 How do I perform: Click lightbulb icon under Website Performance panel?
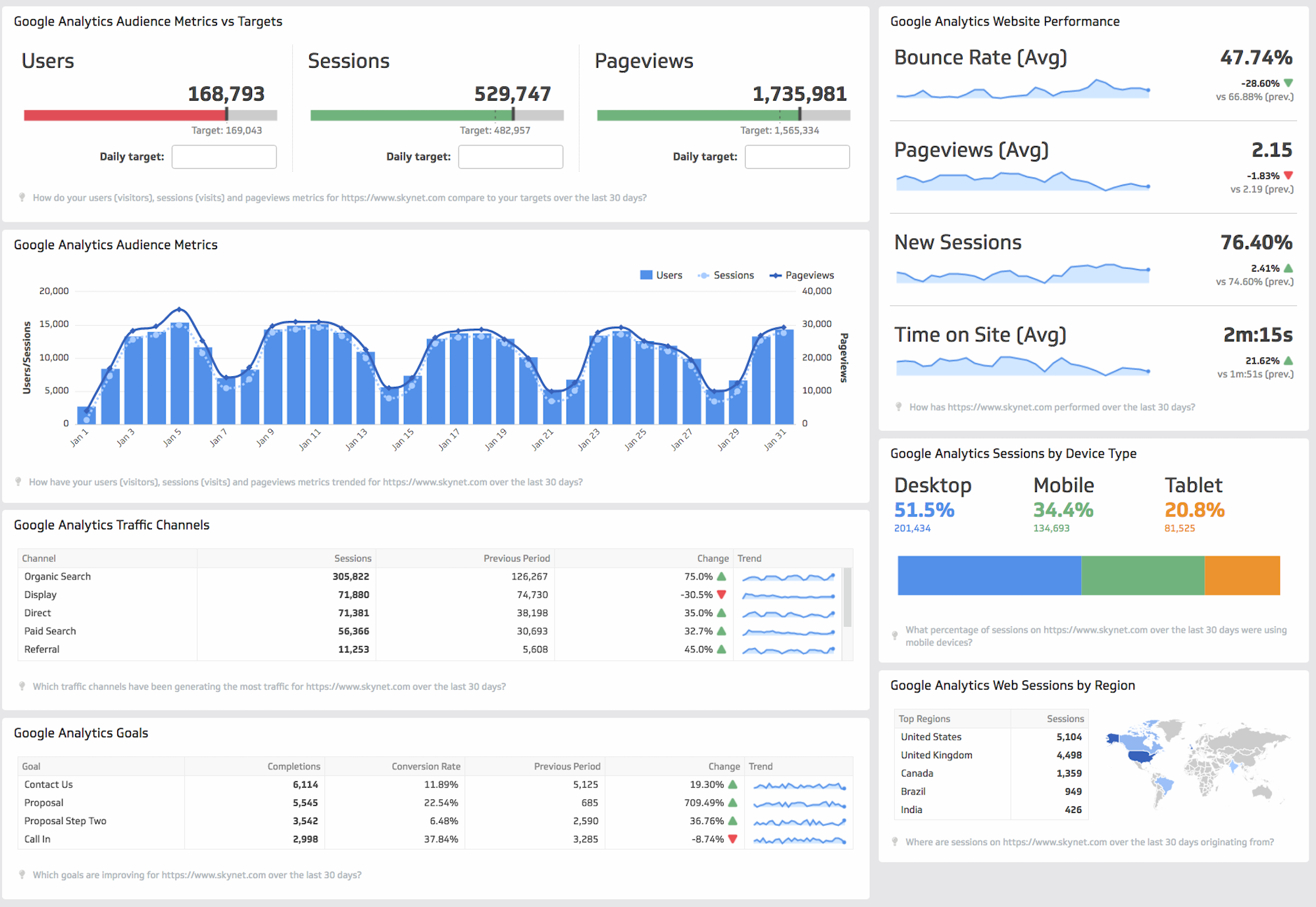898,407
